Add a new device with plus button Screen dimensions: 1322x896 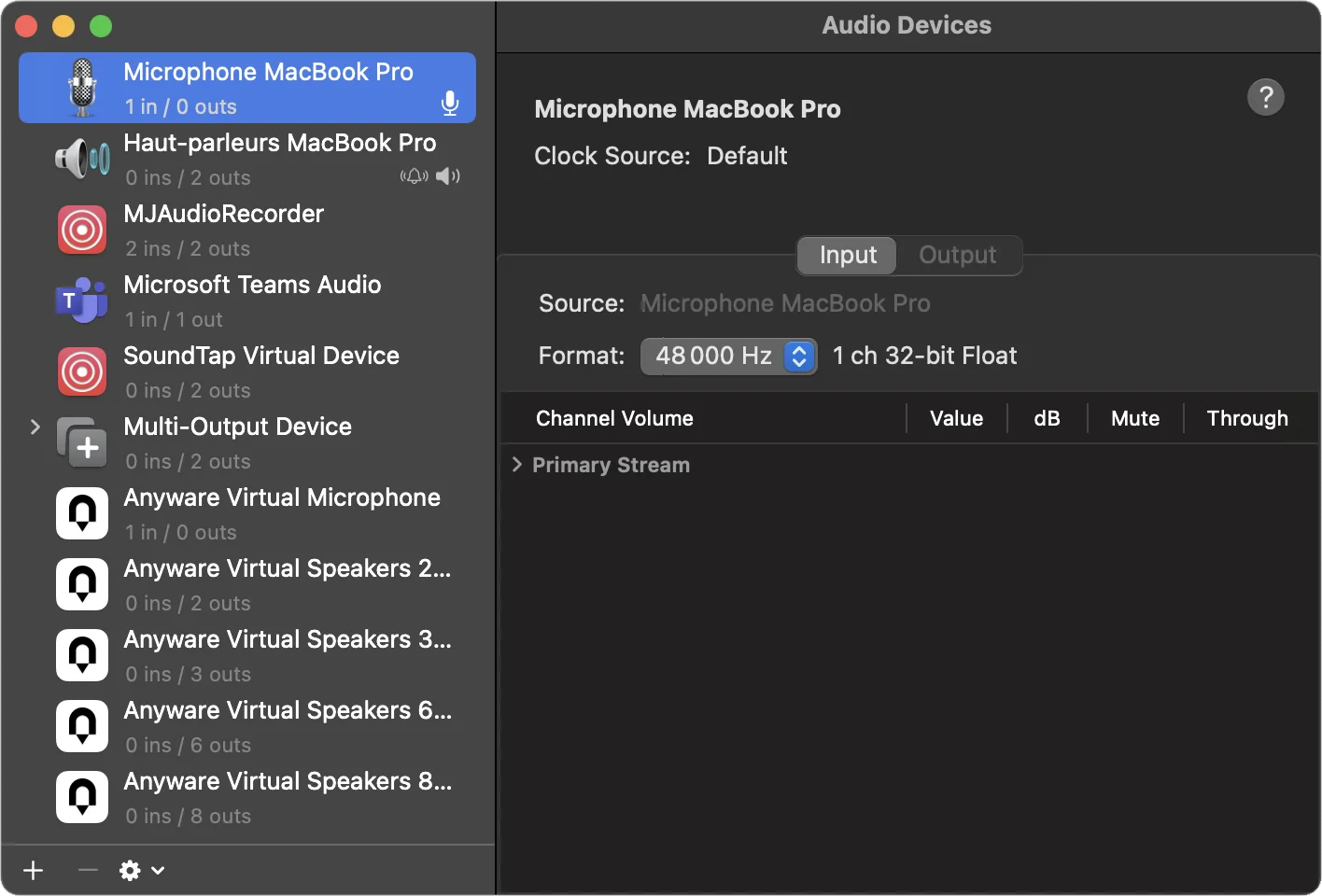(34, 871)
